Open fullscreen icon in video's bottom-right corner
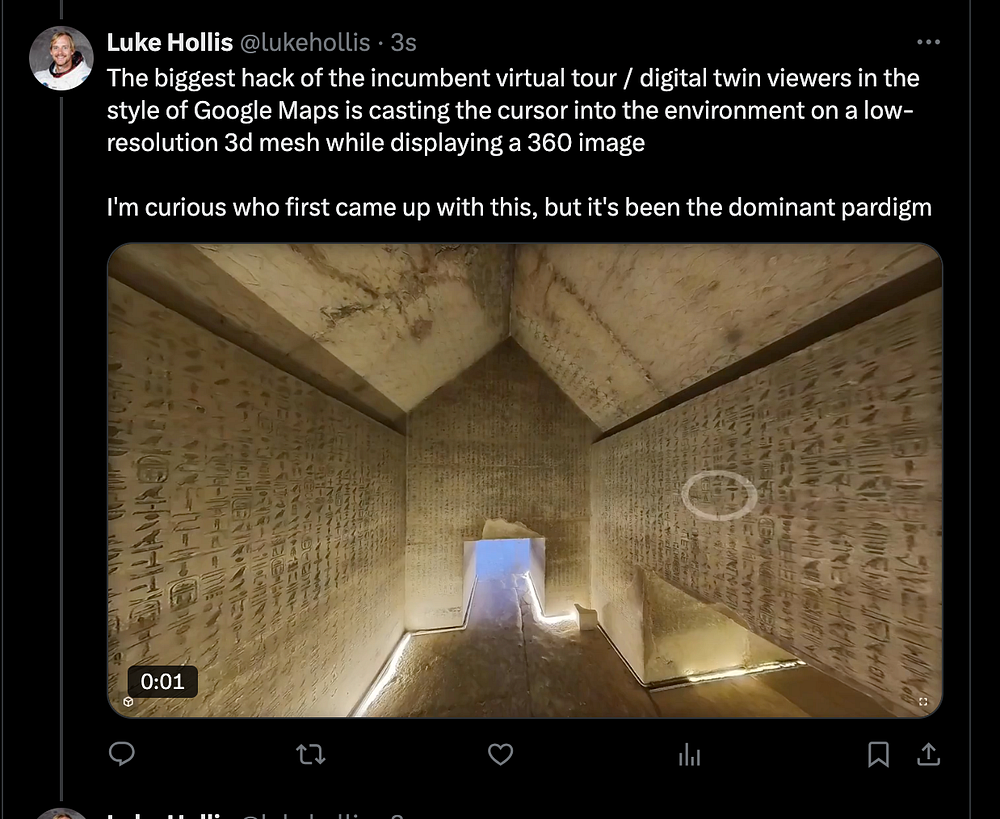Image resolution: width=1000 pixels, height=819 pixels. (923, 702)
